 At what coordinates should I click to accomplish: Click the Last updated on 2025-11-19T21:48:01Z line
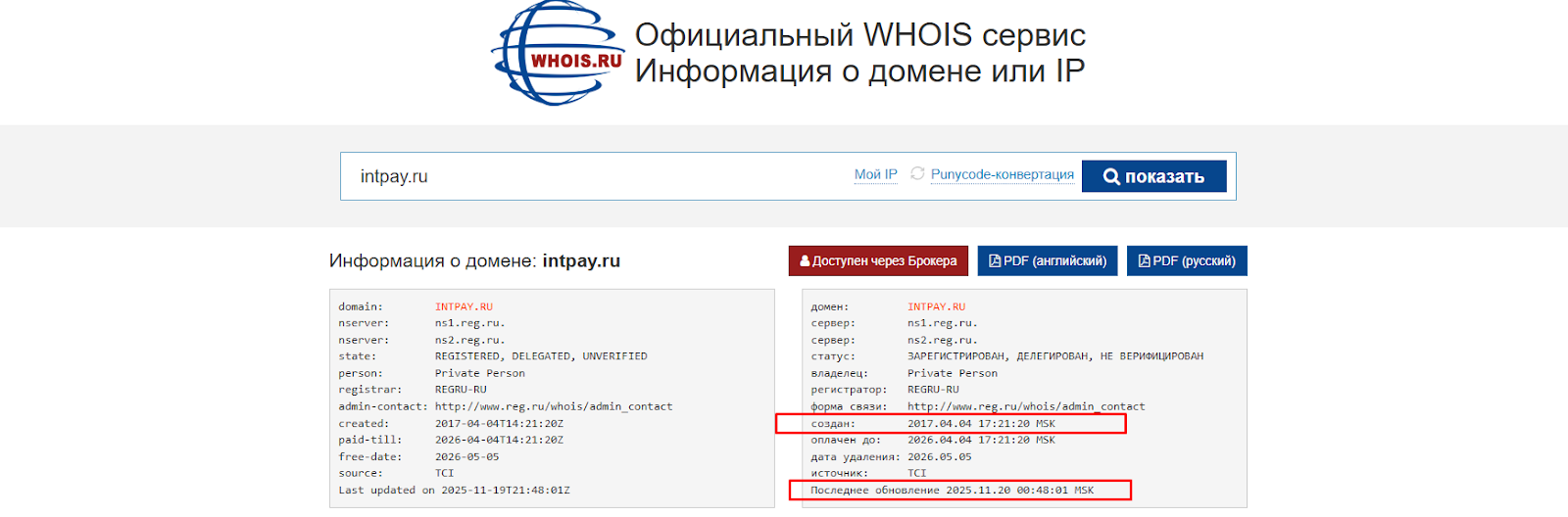click(x=454, y=490)
